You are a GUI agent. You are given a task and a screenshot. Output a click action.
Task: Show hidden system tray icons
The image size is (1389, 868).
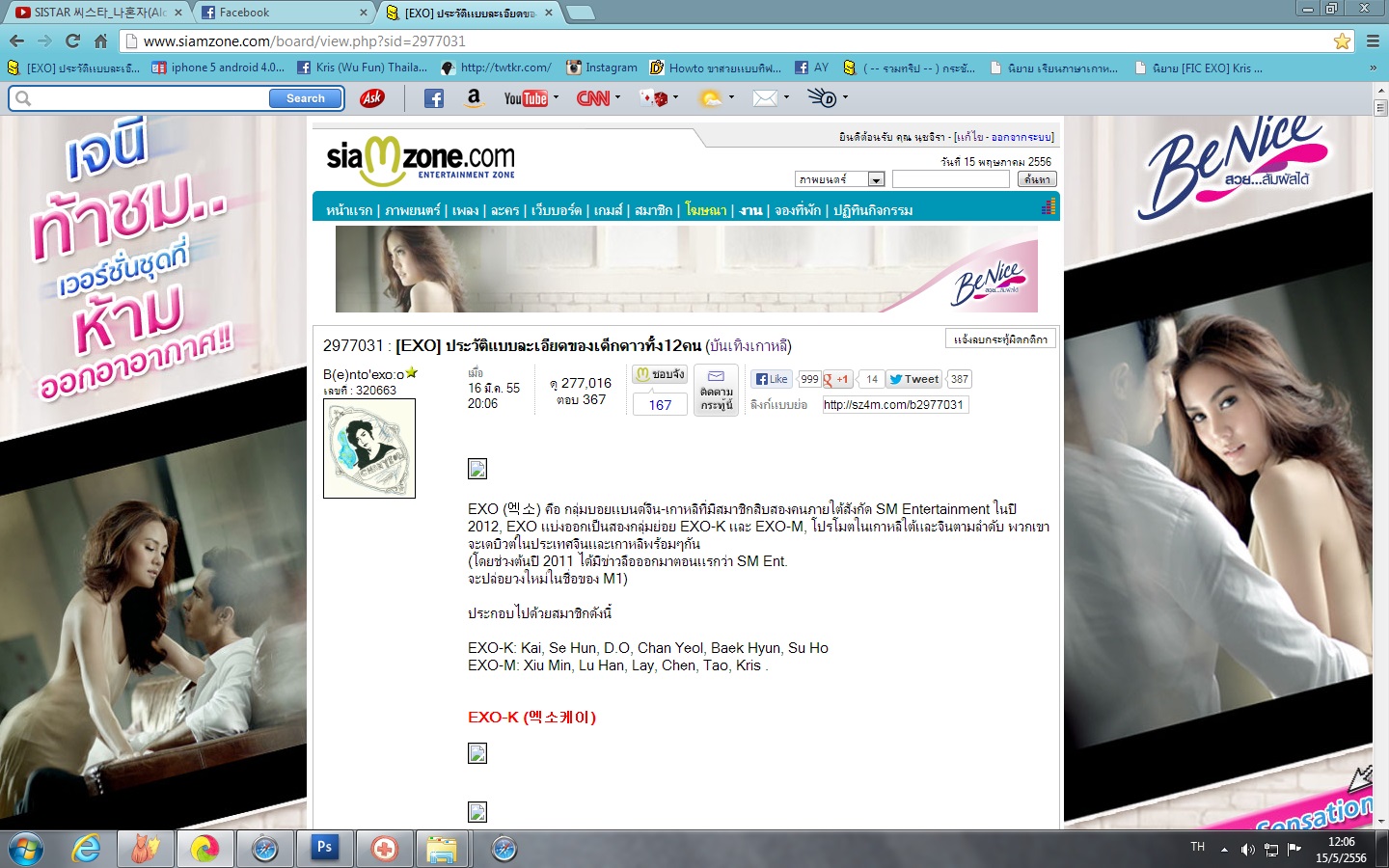pos(1224,850)
